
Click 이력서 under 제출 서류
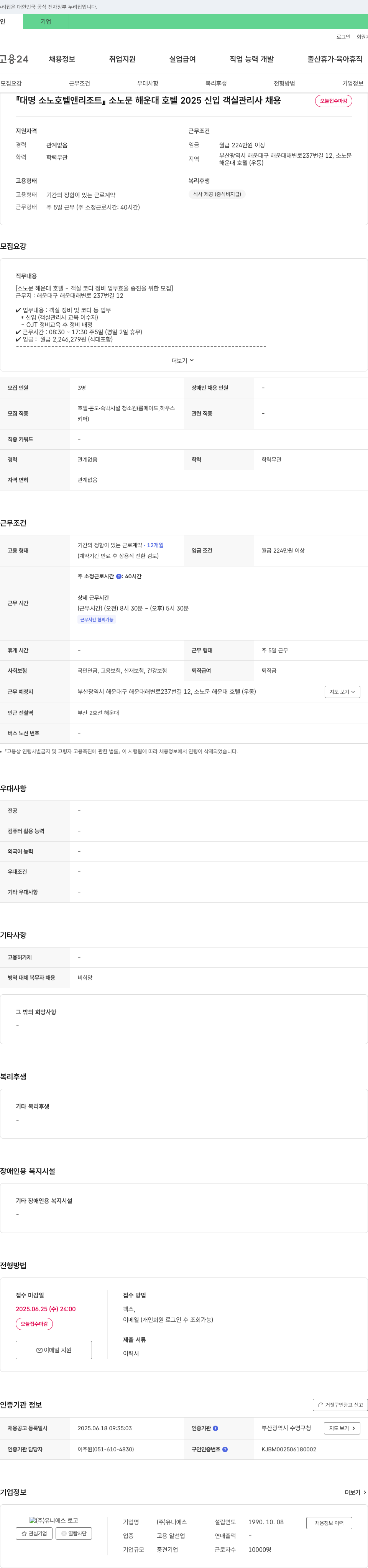point(131,1353)
